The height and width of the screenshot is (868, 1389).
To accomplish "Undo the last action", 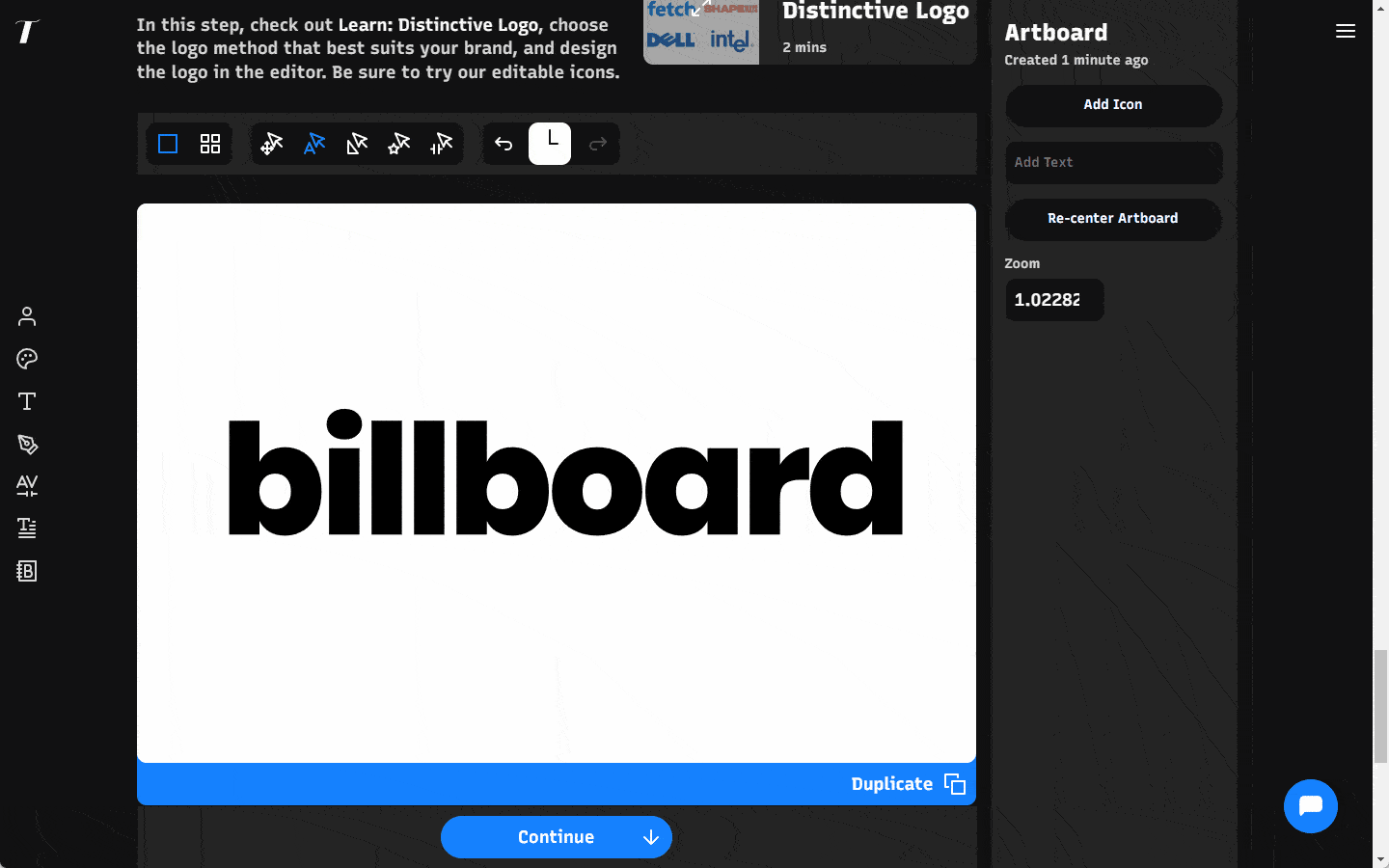I will pos(504,144).
